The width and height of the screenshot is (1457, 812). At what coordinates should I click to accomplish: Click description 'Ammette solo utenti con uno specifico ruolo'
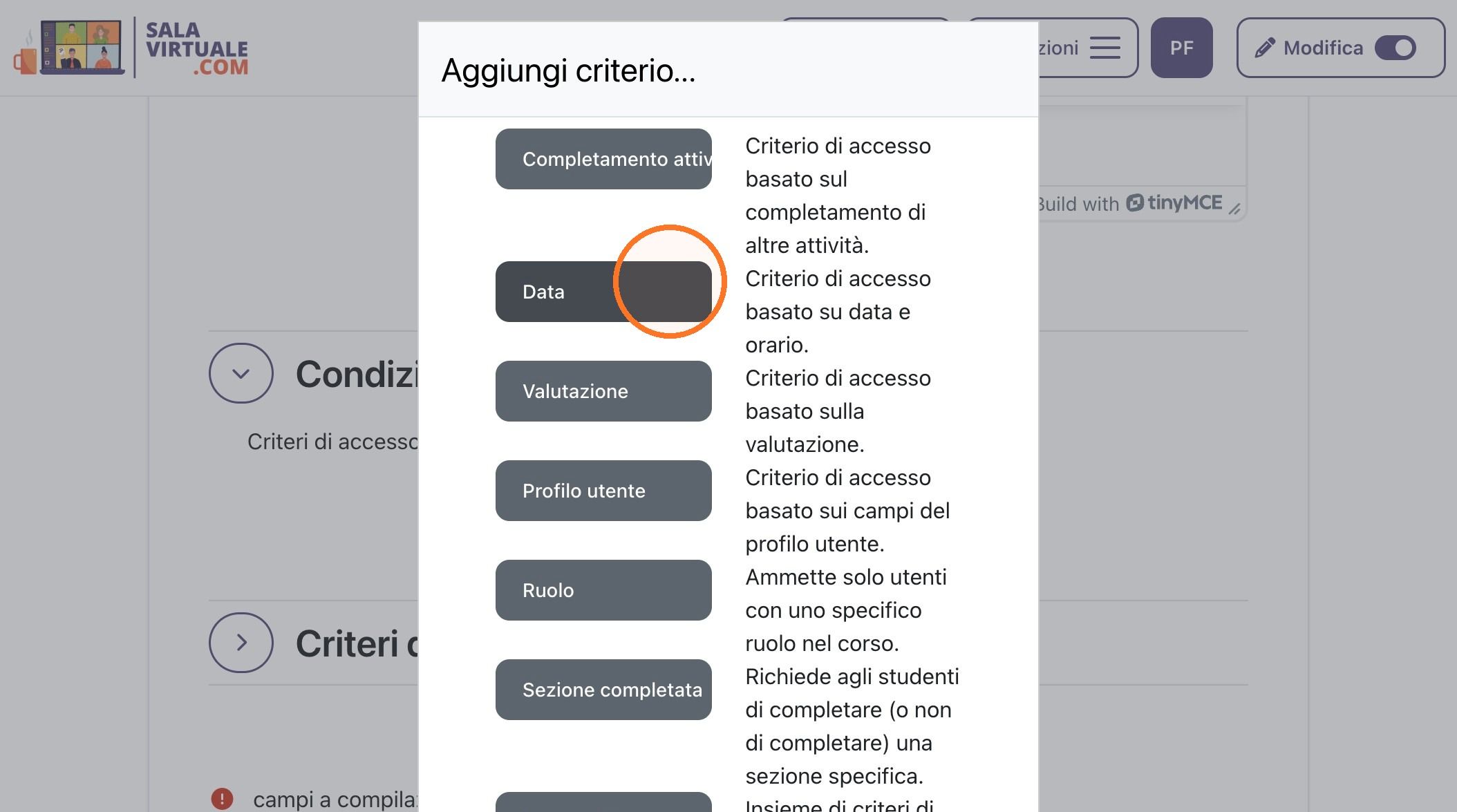[846, 610]
